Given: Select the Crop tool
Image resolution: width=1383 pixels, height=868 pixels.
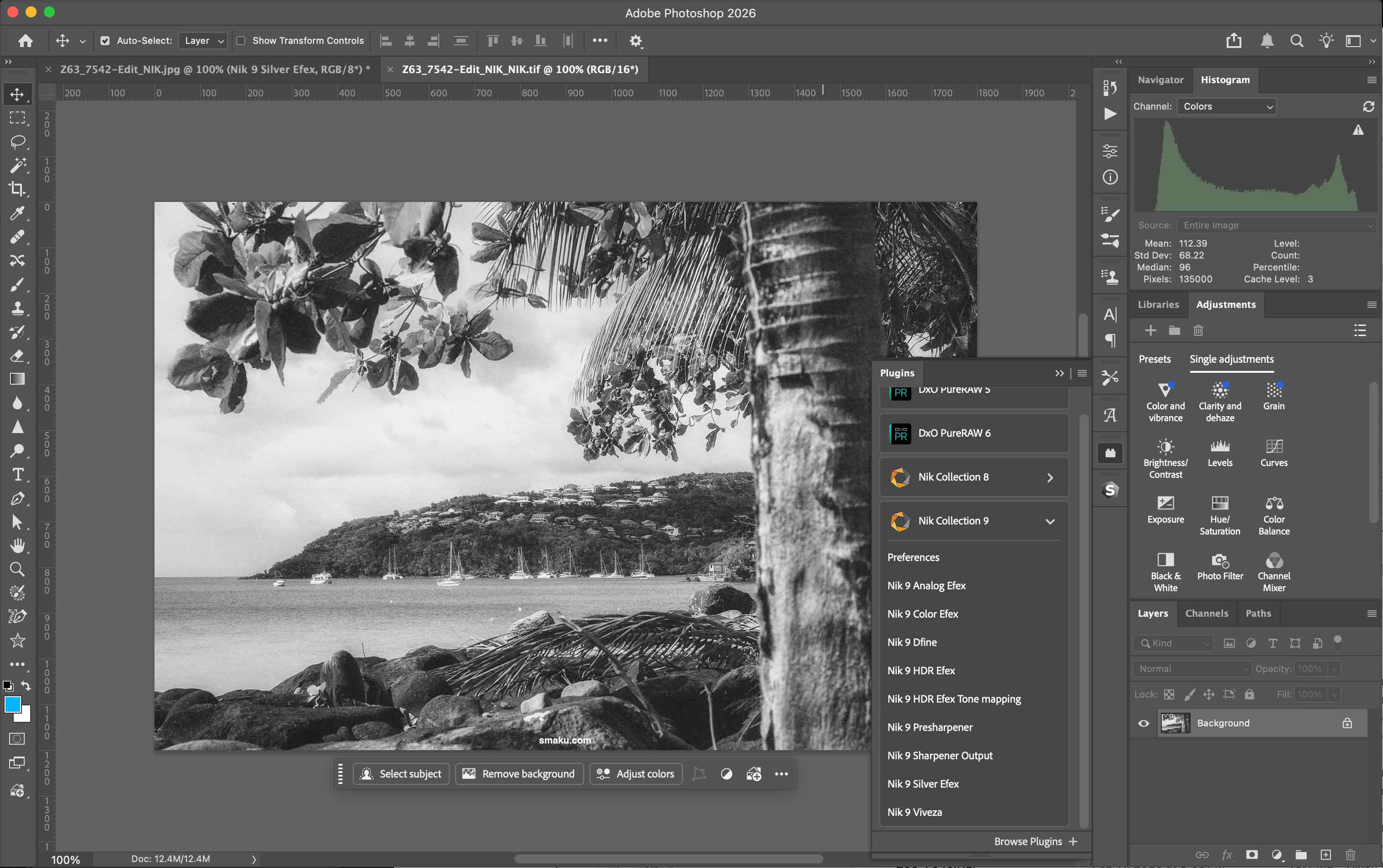Looking at the screenshot, I should point(17,189).
